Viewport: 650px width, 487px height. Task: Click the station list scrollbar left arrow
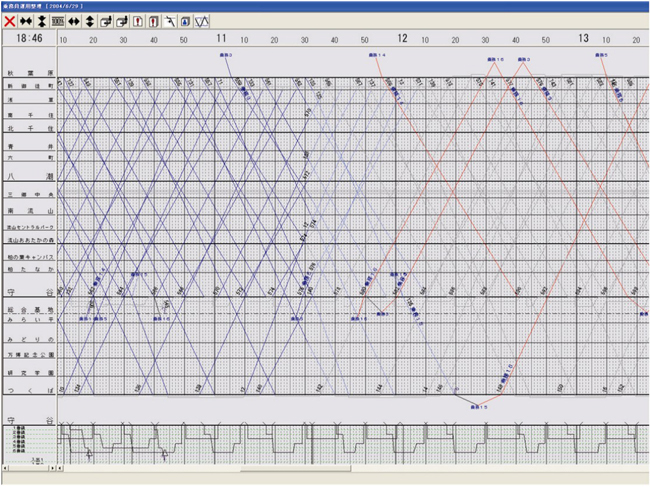click(5, 468)
